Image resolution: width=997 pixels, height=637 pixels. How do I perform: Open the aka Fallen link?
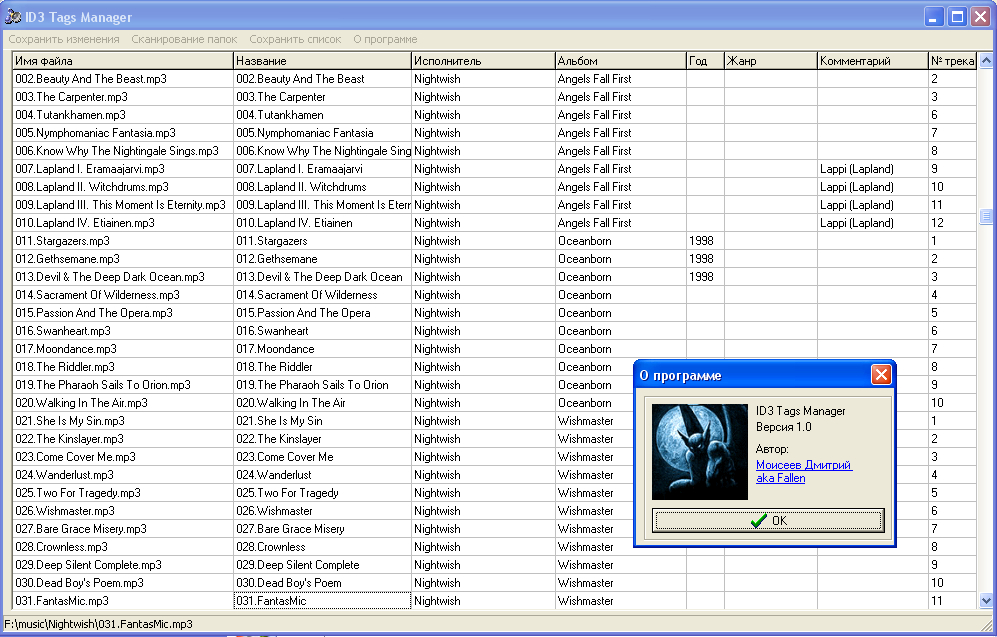pyautogui.click(x=780, y=478)
